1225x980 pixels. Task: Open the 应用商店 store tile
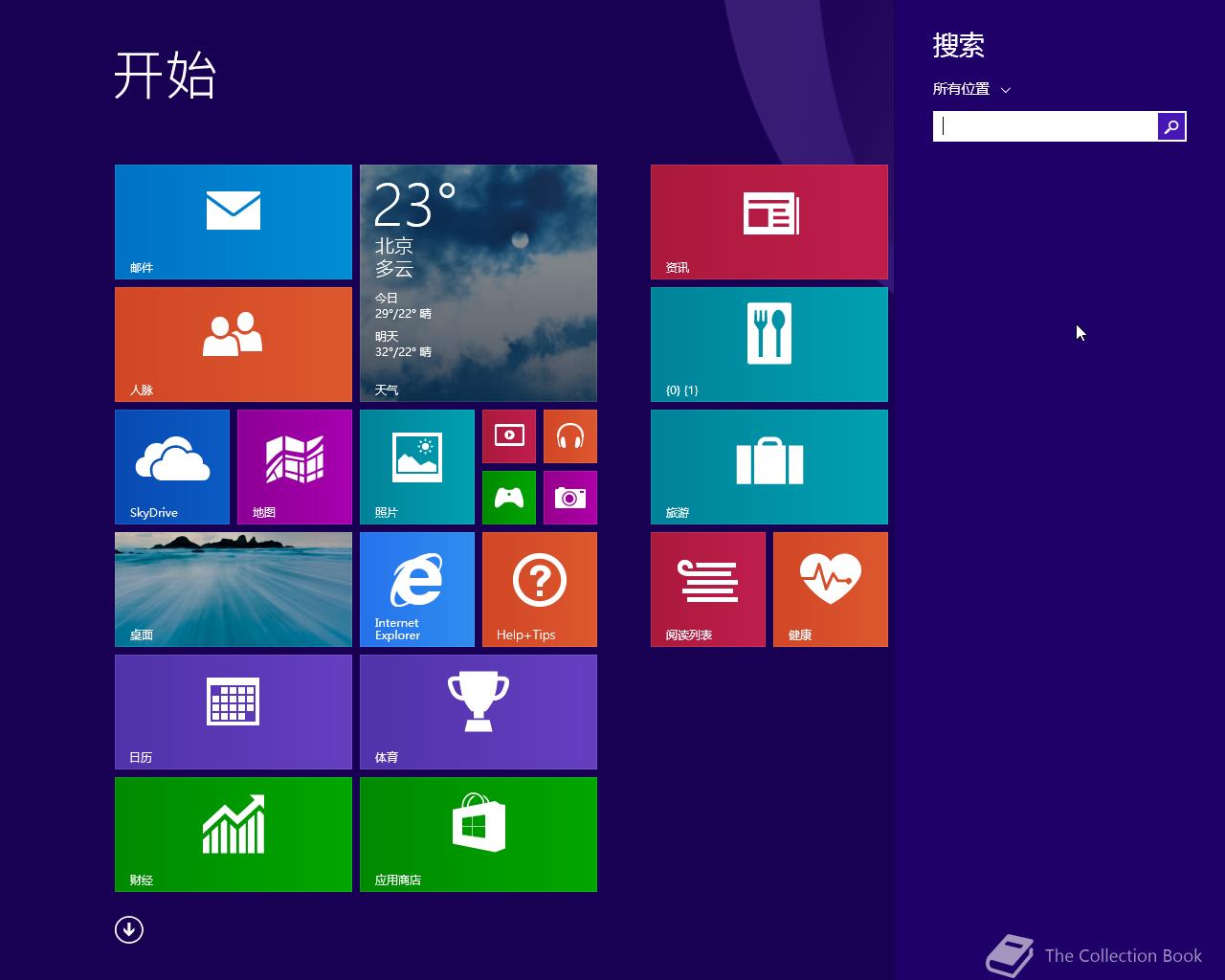[479, 835]
